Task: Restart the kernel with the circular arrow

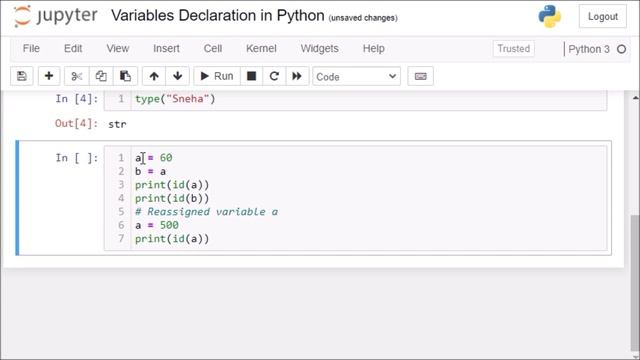Action: (x=274, y=76)
